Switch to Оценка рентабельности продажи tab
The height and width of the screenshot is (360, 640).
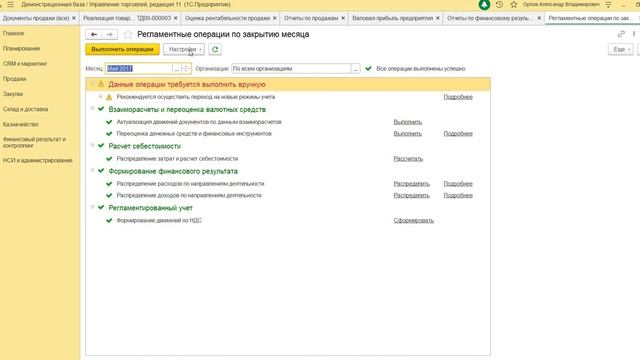(227, 18)
